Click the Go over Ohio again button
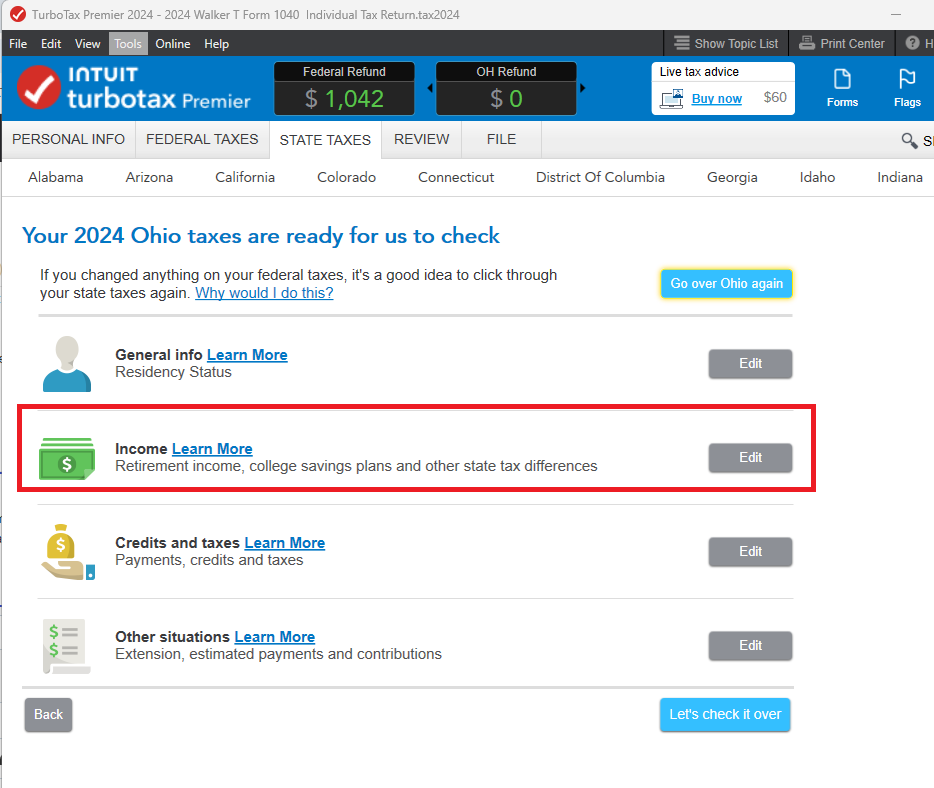The image size is (934, 788). tap(727, 284)
